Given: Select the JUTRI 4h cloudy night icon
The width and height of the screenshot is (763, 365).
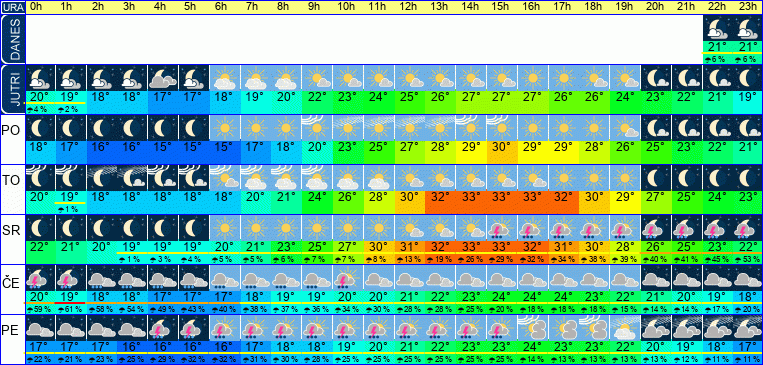Looking at the screenshot, I should (162, 78).
